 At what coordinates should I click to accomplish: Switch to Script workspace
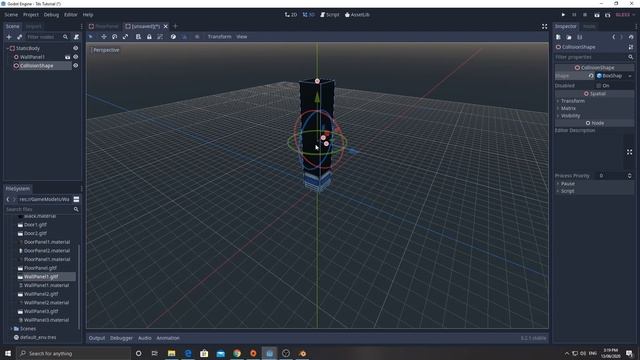330,15
